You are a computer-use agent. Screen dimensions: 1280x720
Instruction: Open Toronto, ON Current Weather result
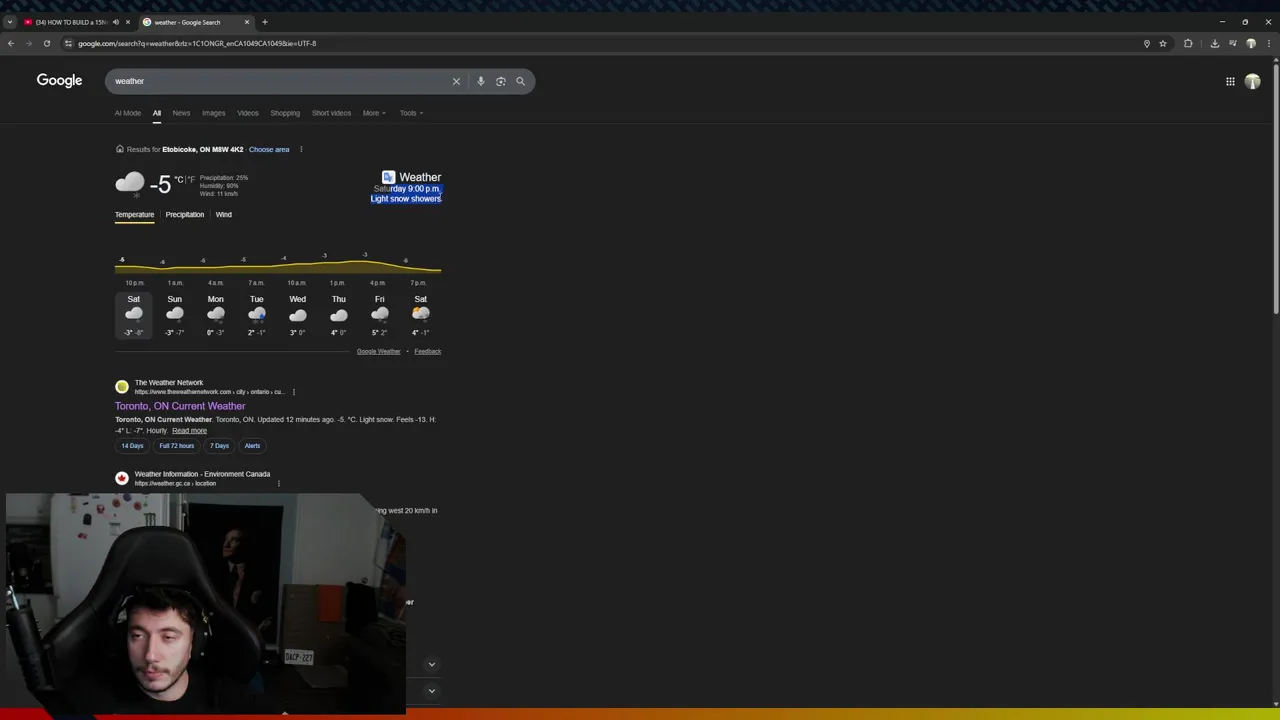[x=180, y=406]
